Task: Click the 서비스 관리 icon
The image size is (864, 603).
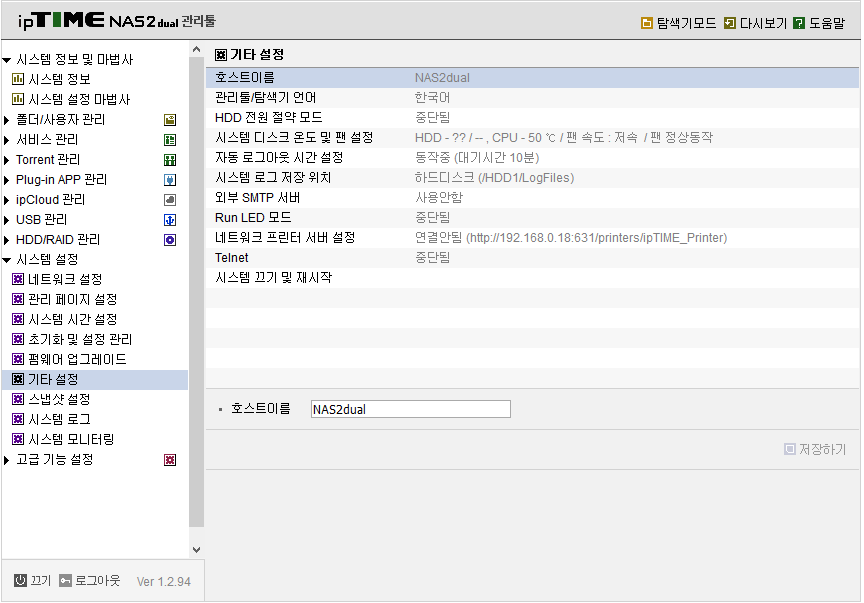Action: tap(170, 140)
